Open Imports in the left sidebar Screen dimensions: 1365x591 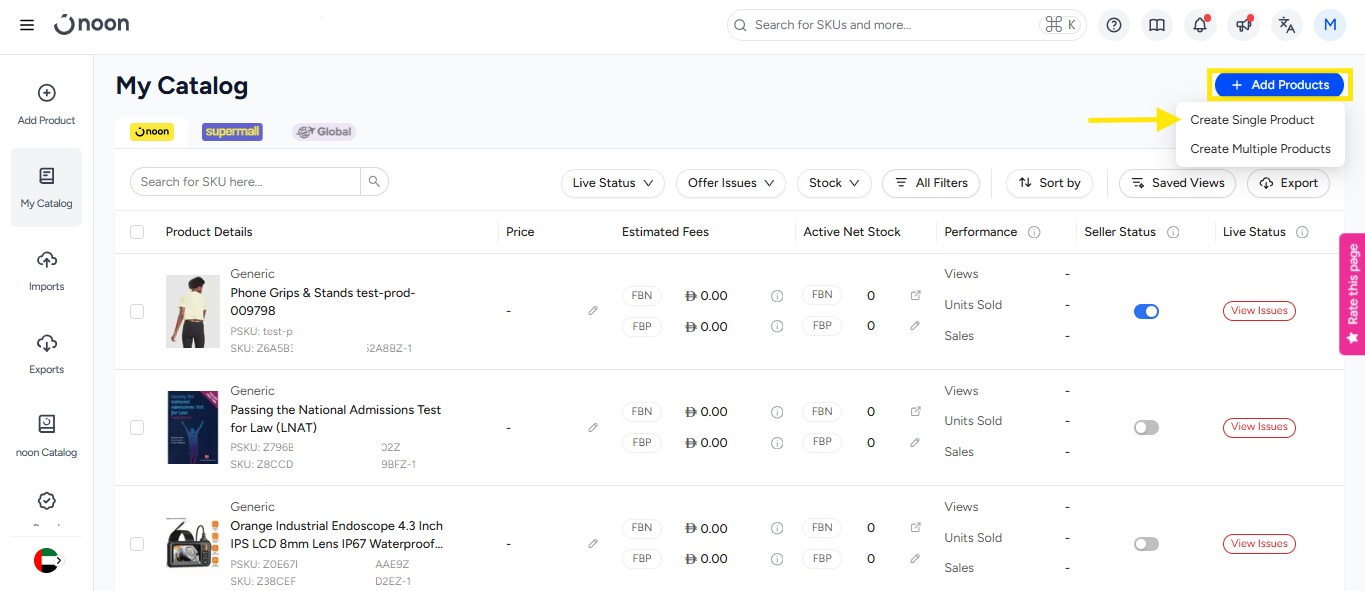pyautogui.click(x=46, y=270)
